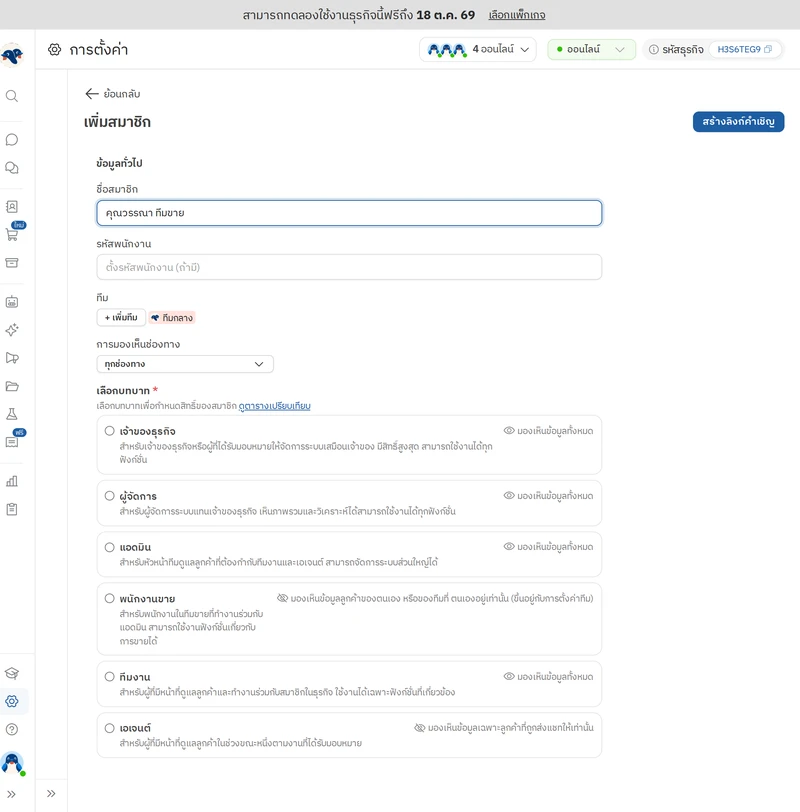Viewport: 800px width, 812px height.
Task: Click the สร้างลิงก์คำเชิญ button
Action: (x=738, y=122)
